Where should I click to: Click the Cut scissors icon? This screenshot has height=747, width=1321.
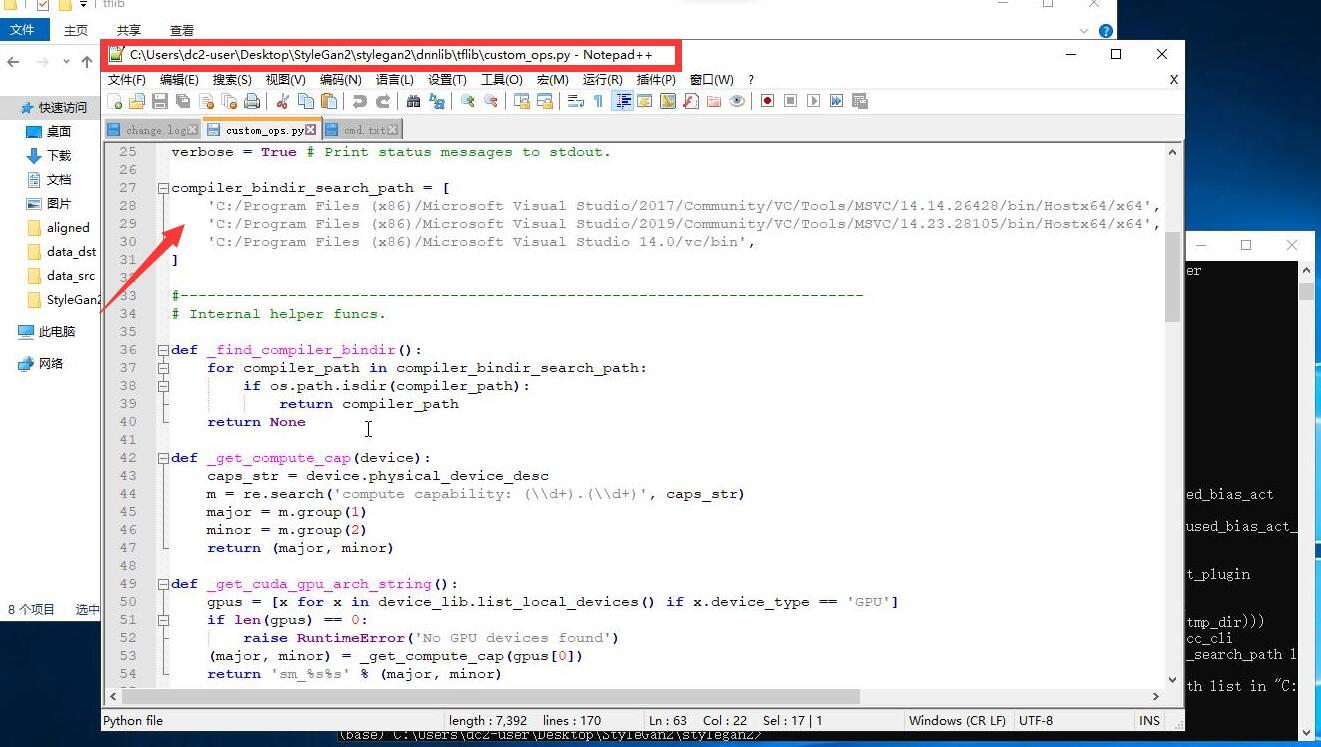(x=283, y=101)
